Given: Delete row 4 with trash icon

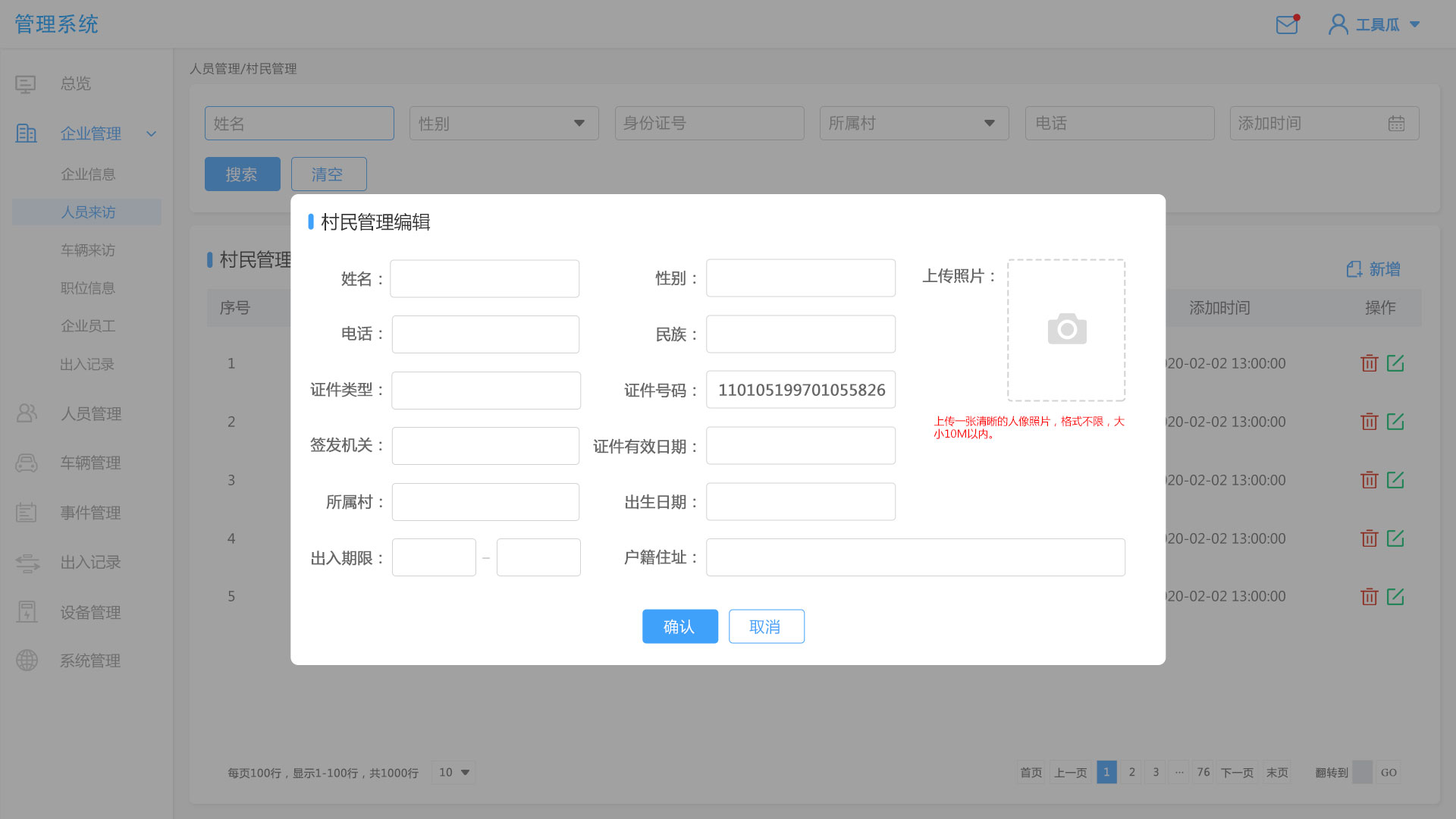Looking at the screenshot, I should [1369, 538].
